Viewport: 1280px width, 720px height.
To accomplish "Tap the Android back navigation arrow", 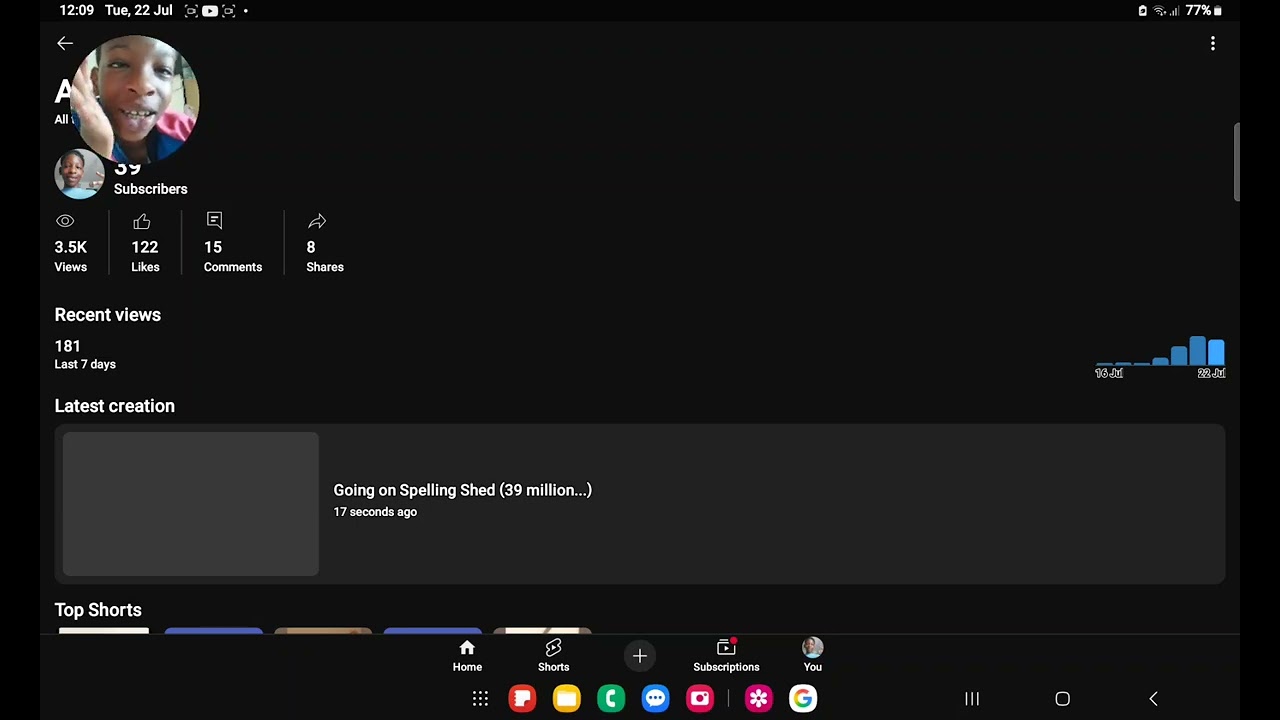I will click(1153, 699).
